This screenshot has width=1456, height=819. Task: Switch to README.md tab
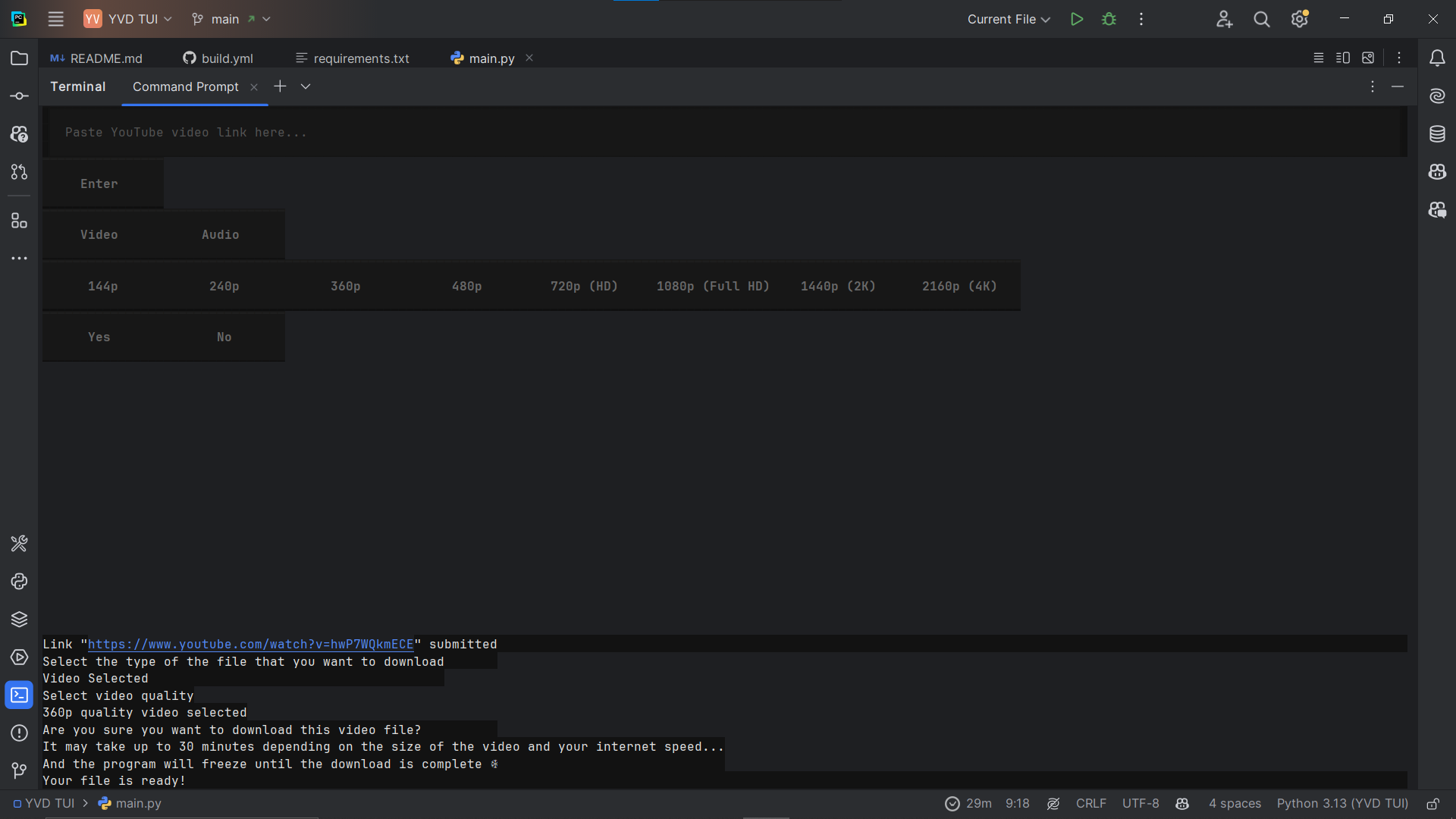coord(96,58)
